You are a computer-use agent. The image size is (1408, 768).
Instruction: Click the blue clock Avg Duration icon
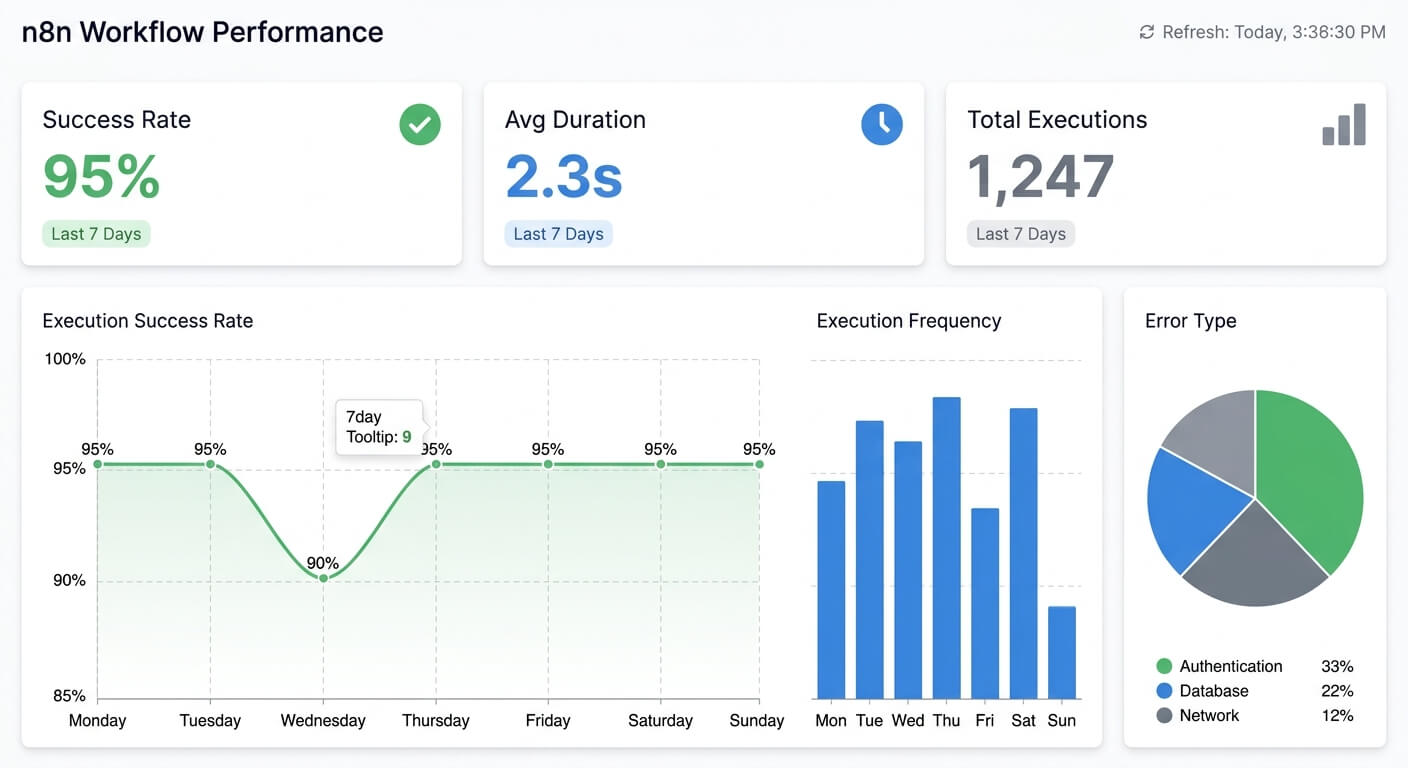[882, 125]
